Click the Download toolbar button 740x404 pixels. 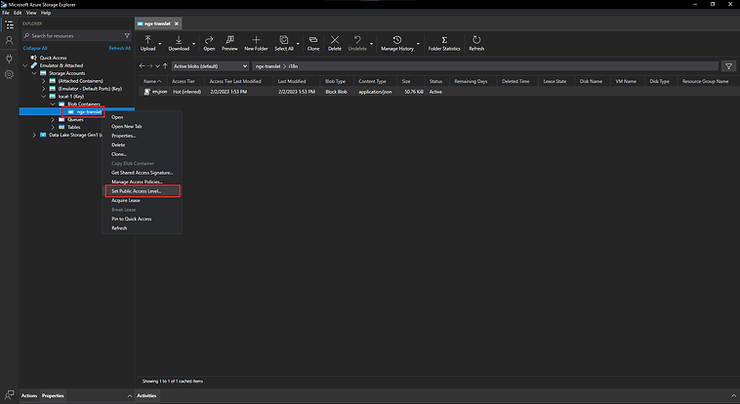(x=179, y=43)
